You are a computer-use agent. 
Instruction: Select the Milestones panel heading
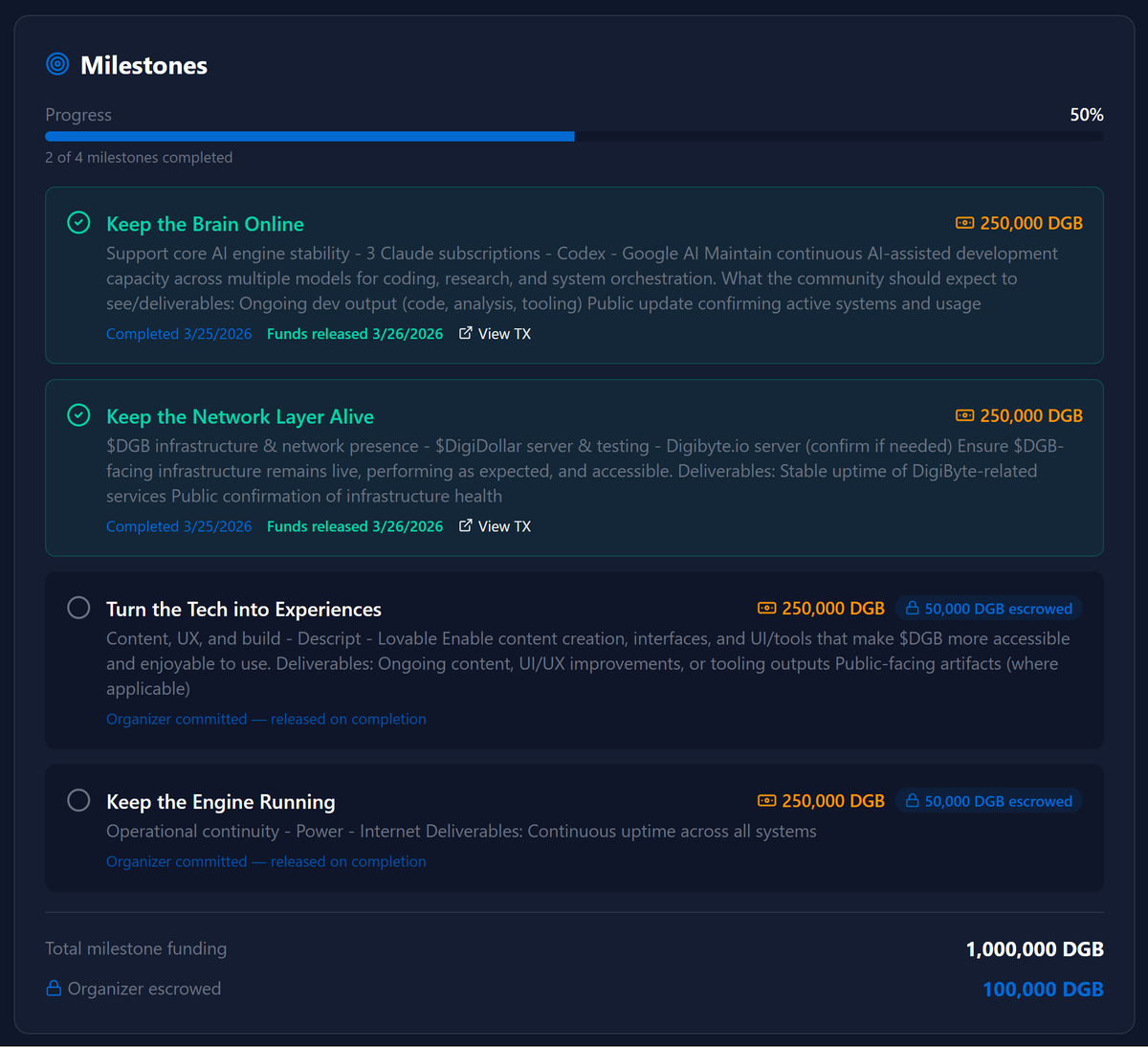click(144, 65)
